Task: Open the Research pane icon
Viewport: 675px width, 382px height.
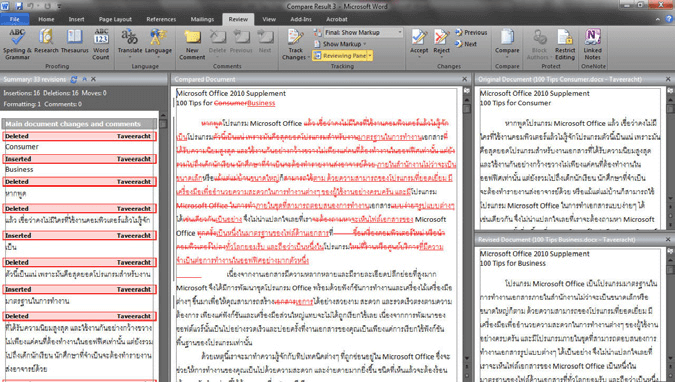Action: [46, 40]
